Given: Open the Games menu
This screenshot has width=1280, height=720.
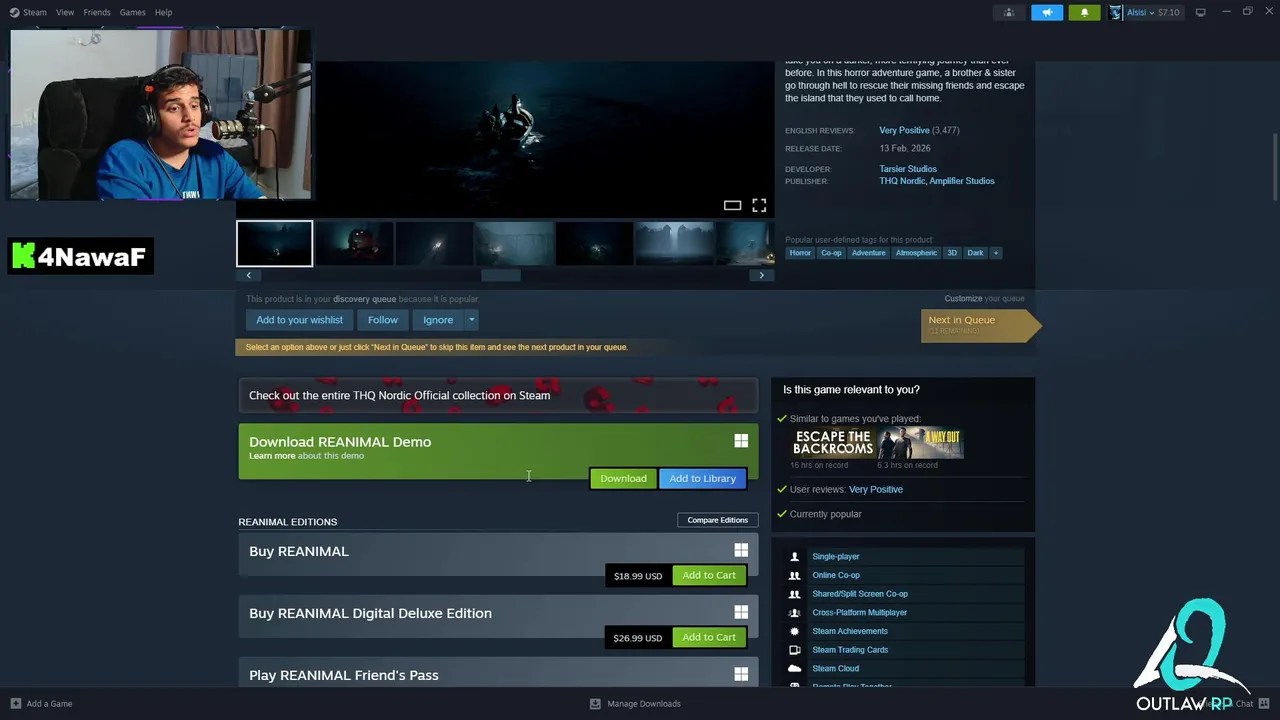Looking at the screenshot, I should point(132,12).
